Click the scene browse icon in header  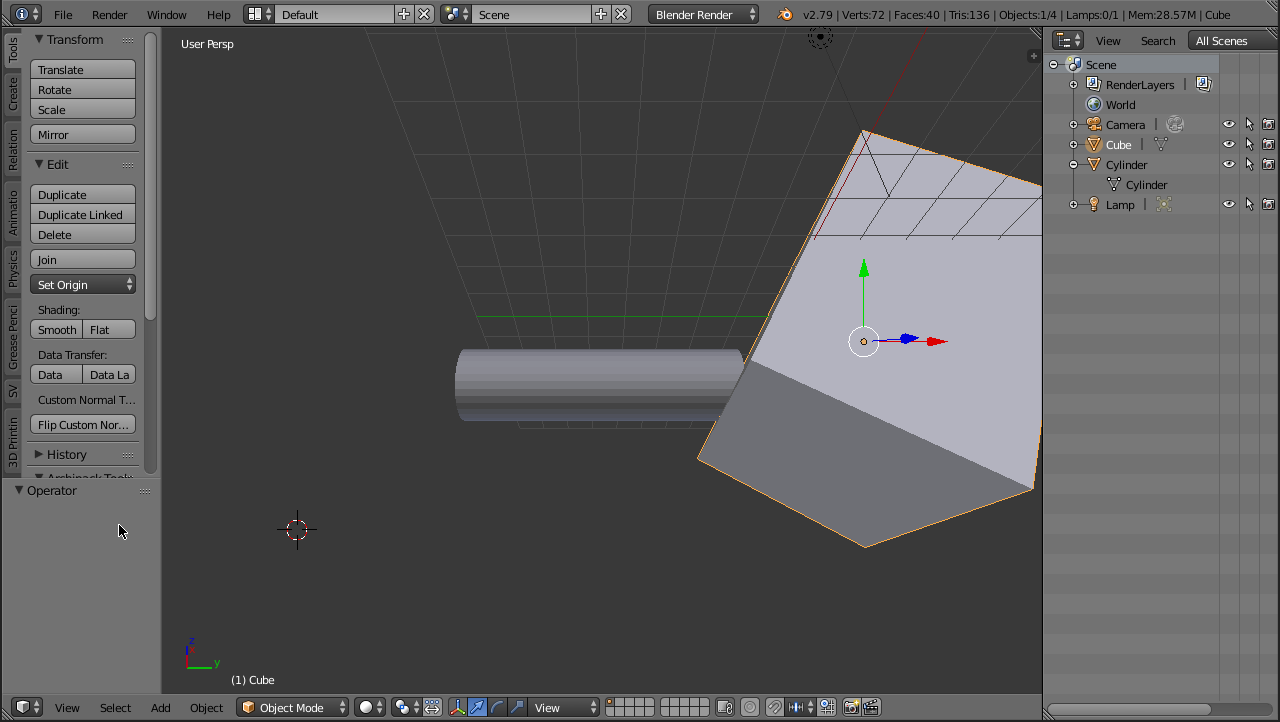(x=456, y=14)
